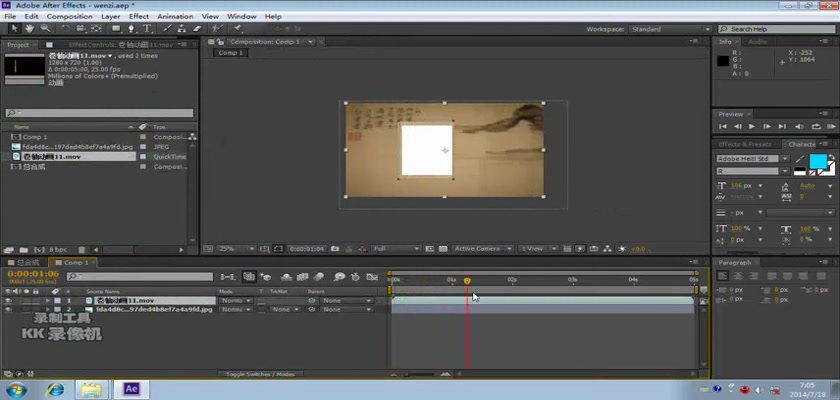Select the Roto Brush tool

[218, 28]
